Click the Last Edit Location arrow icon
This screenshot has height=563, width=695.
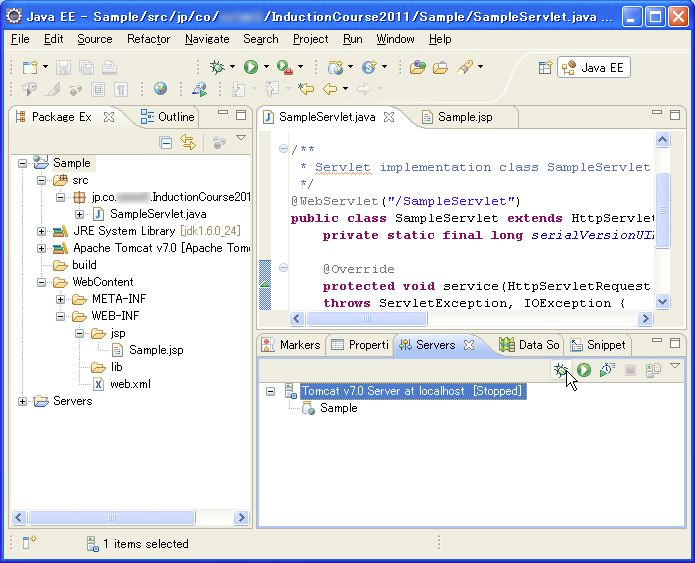tap(306, 89)
